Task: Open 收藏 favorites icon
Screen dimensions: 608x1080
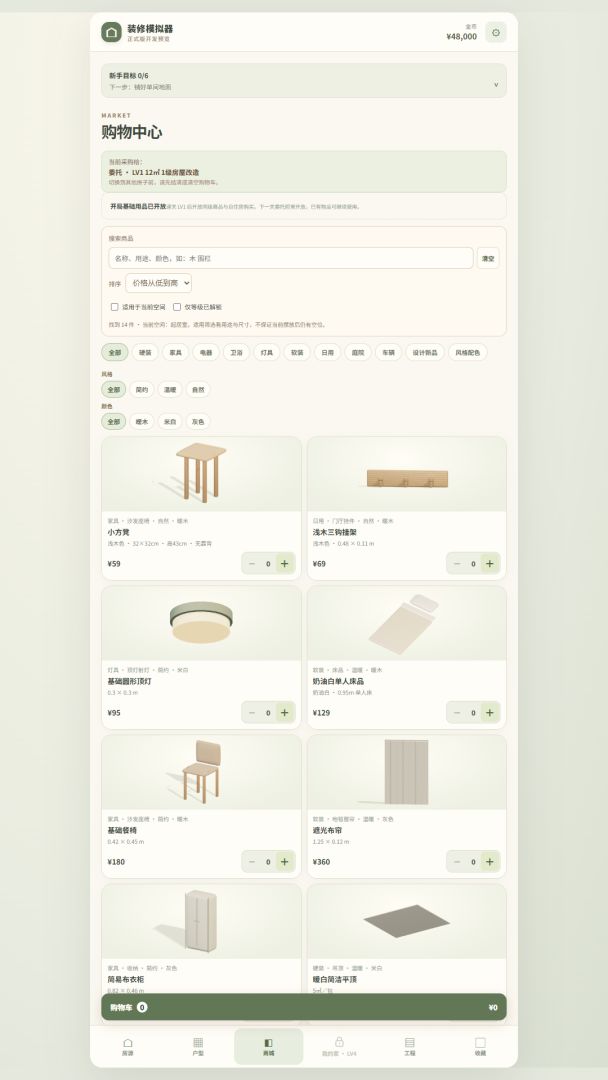Action: 480,1043
